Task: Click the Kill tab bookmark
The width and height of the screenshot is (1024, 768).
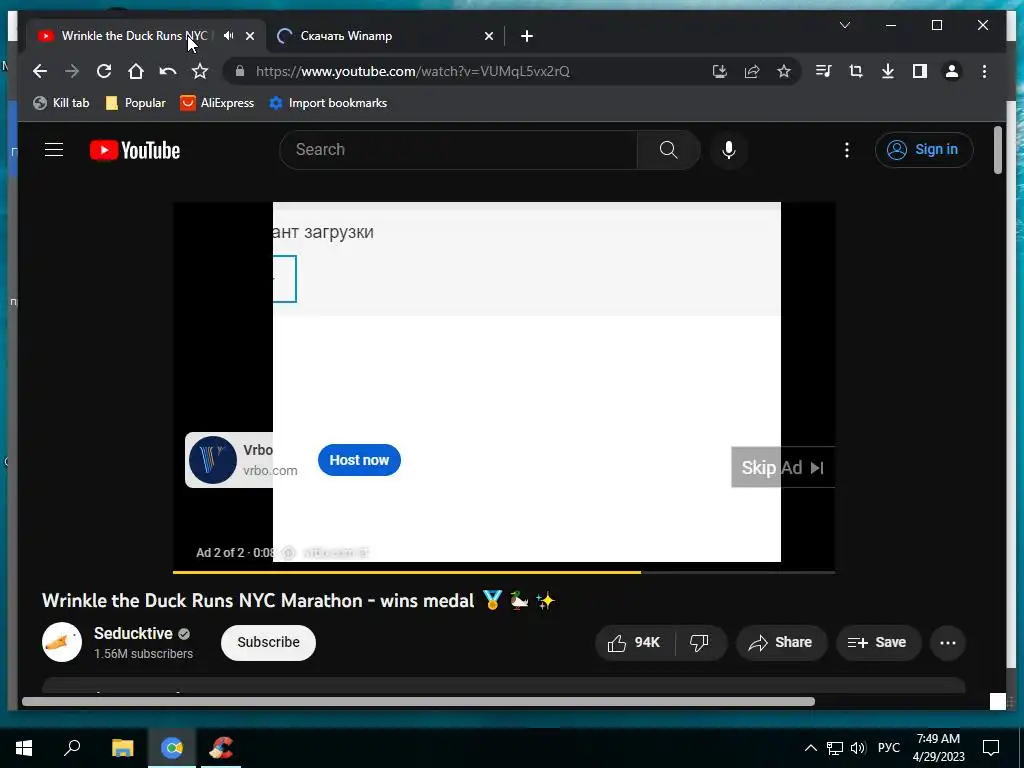Action: click(x=61, y=103)
